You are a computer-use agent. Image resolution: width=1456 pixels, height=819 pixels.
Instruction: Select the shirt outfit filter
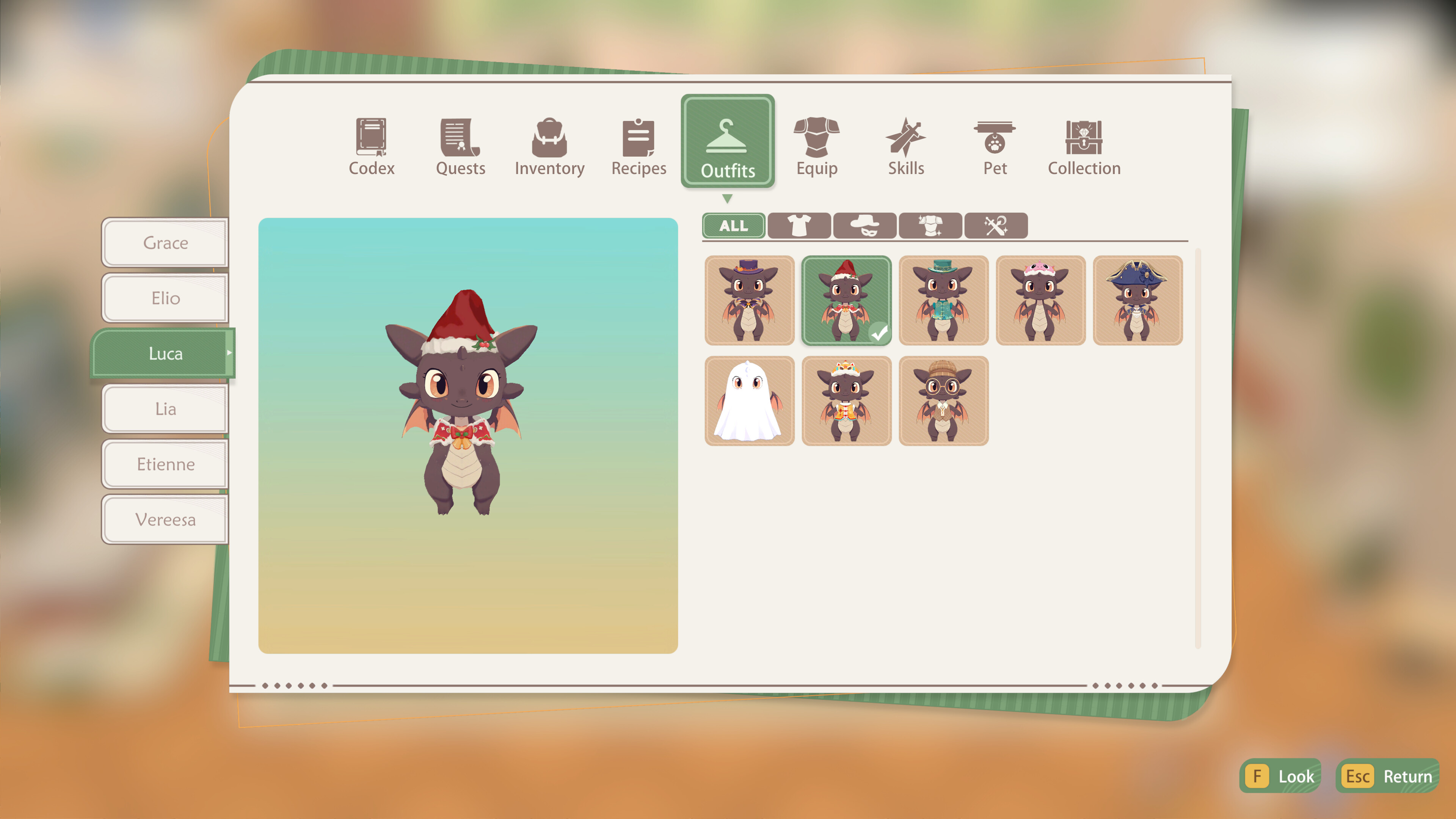[x=799, y=226]
